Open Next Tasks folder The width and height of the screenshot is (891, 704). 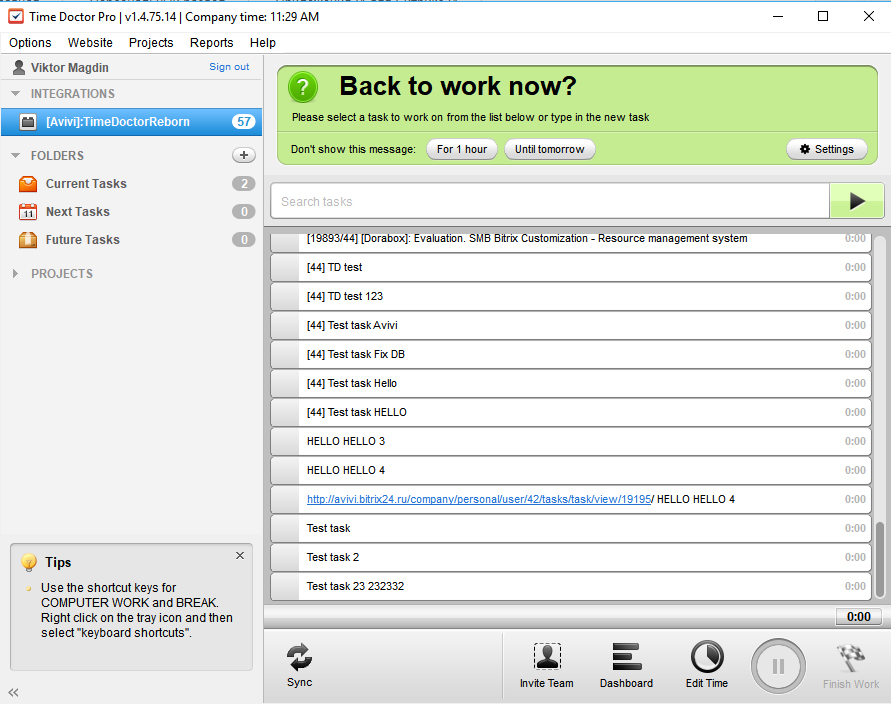[x=131, y=211]
